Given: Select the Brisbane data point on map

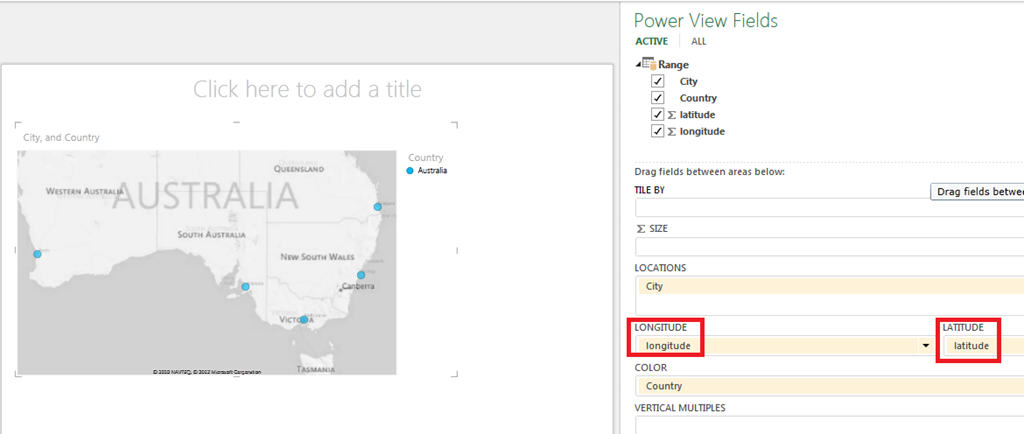Looking at the screenshot, I should click(377, 207).
